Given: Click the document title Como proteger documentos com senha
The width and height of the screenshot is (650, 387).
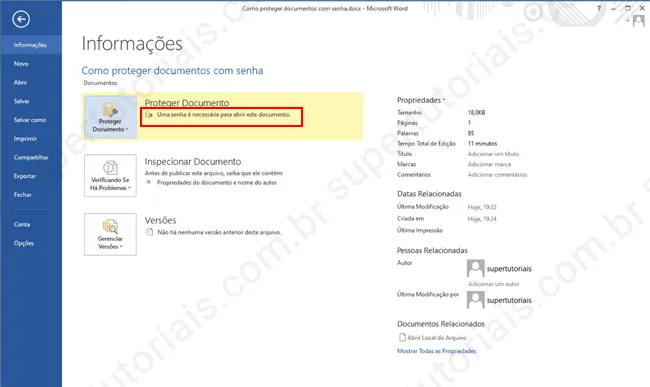Looking at the screenshot, I should [172, 70].
